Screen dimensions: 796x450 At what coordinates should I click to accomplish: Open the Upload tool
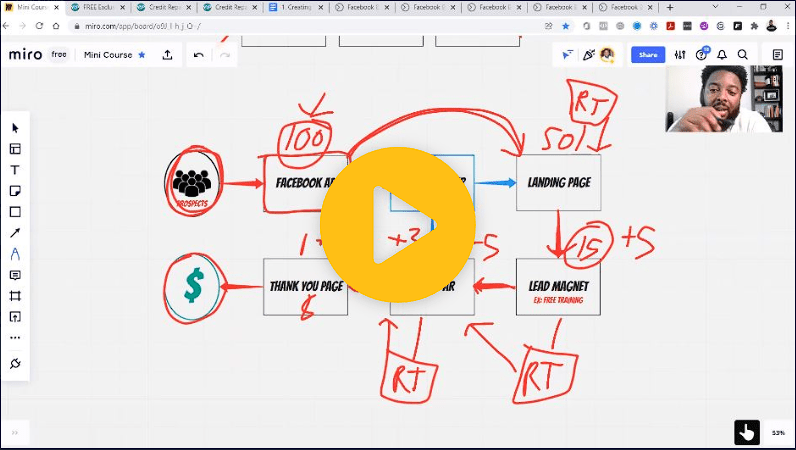15,317
